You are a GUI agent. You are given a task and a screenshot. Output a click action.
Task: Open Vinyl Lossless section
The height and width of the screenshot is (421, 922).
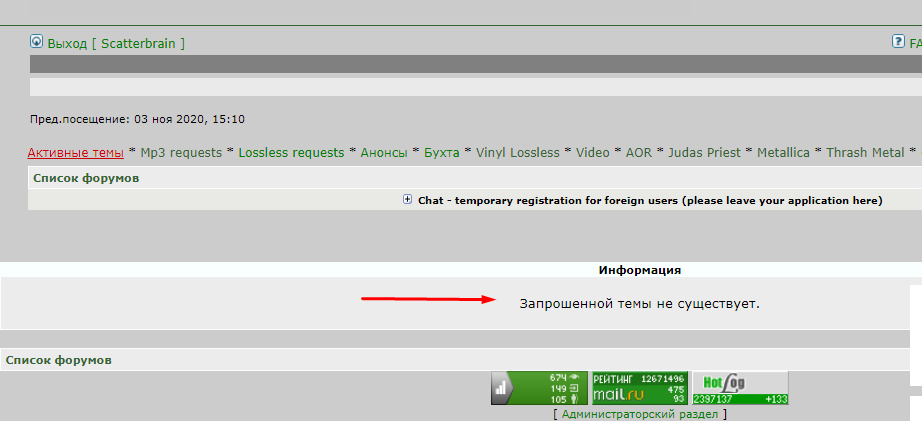tap(517, 153)
